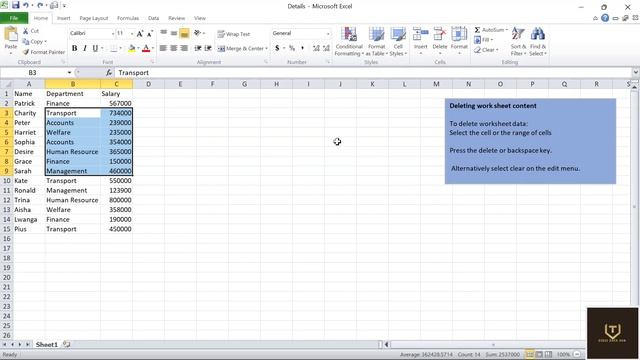Click AutoSum button
The height and width of the screenshot is (360, 640).
tap(490, 30)
